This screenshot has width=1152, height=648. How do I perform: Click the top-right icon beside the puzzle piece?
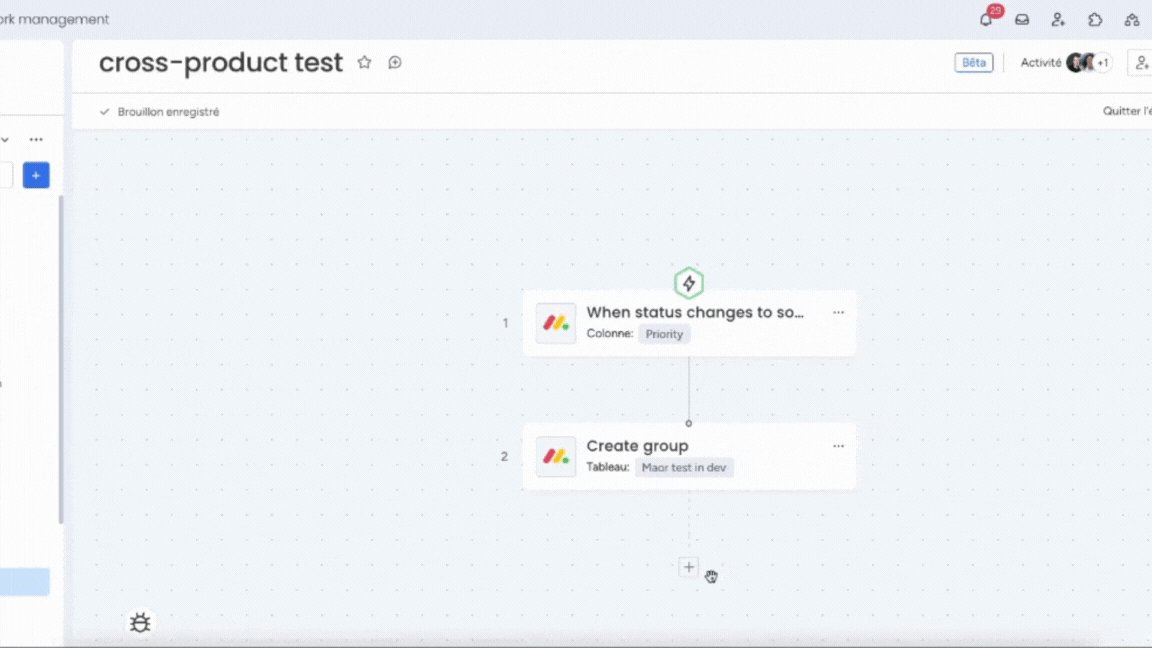[x=1131, y=20]
